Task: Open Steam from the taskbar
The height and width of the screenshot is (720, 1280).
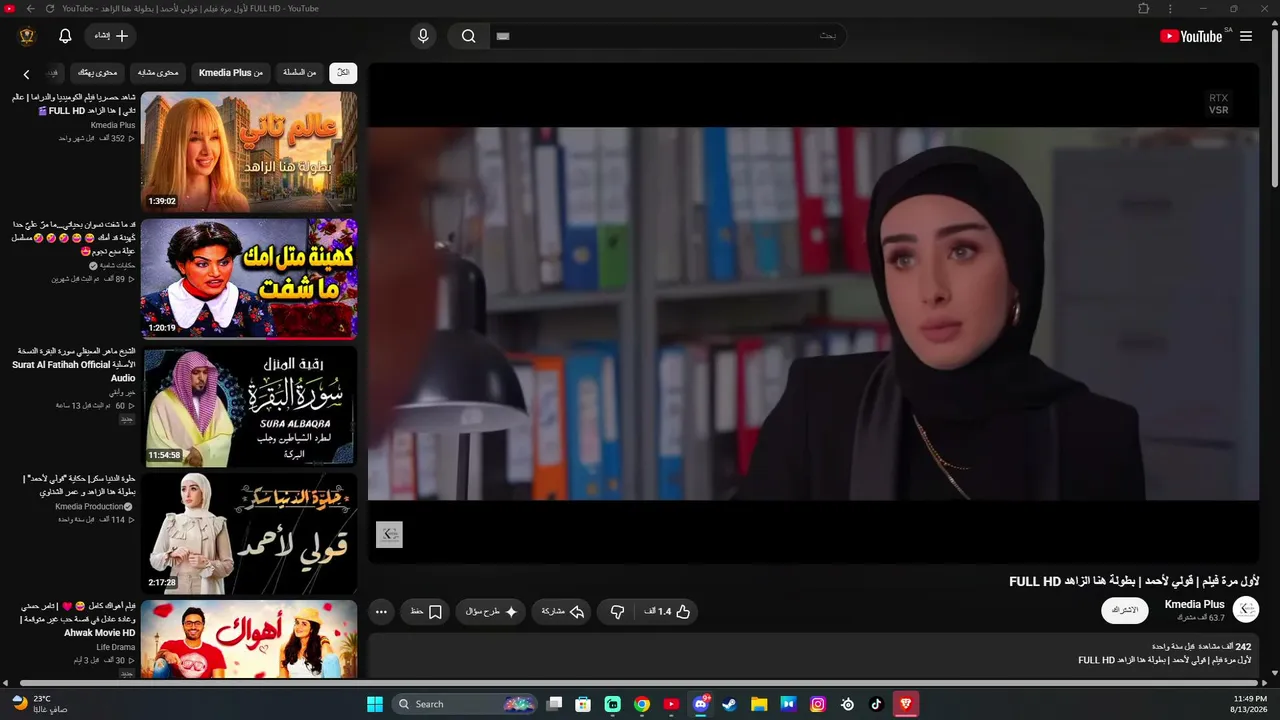Action: pos(730,704)
